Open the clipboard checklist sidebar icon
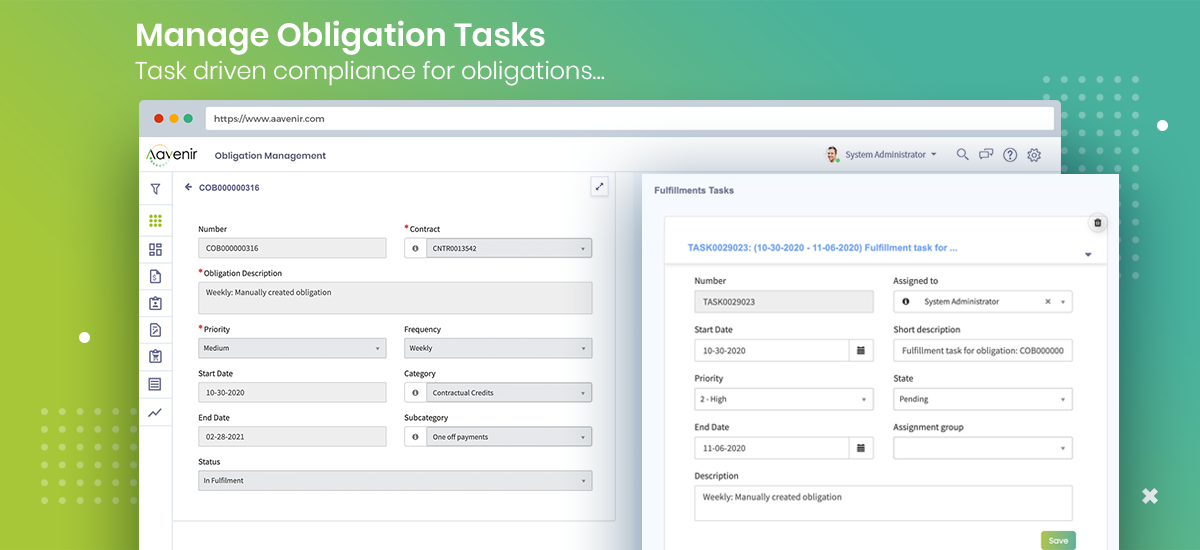The image size is (1200, 550). tap(155, 356)
